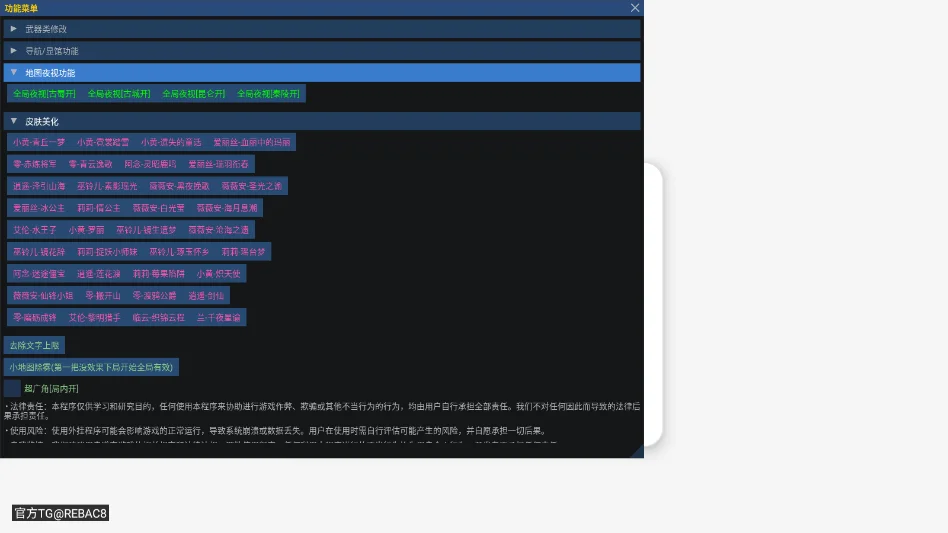
Task: Toggle 全局夜视[古城开] option
Action: (x=118, y=94)
